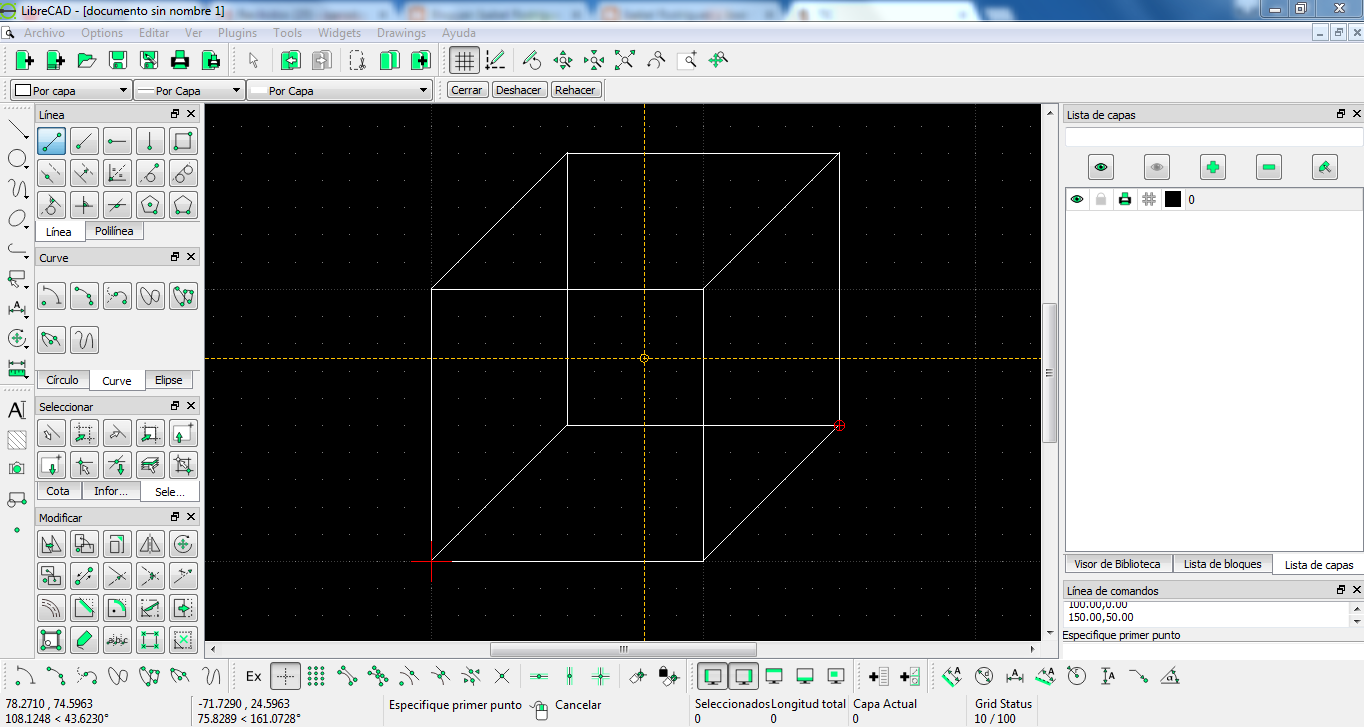Click the print icon in the toolbar
Screen dimensions: 1364x727
click(x=180, y=60)
